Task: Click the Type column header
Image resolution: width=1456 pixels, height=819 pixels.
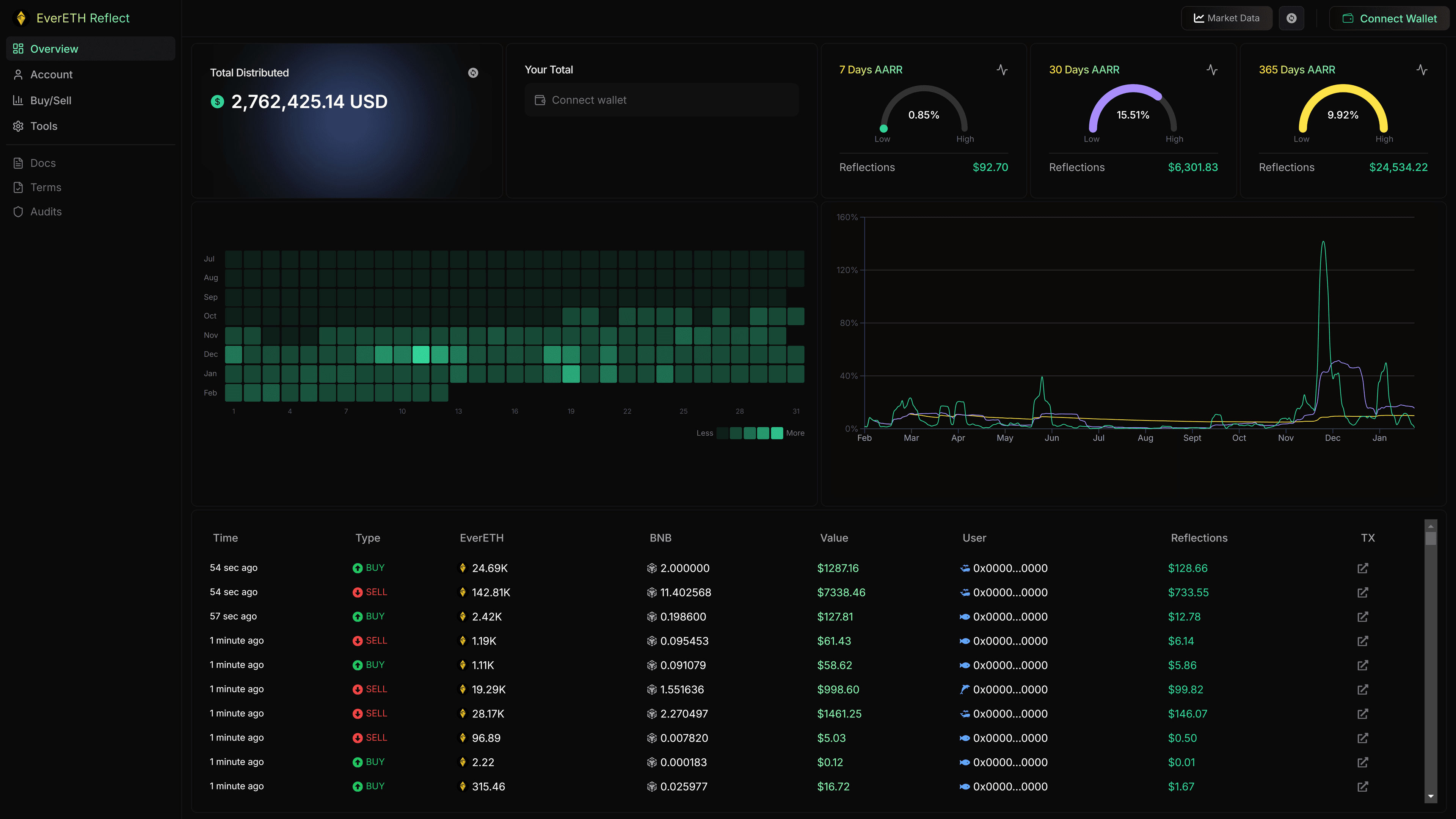Action: pos(367,538)
